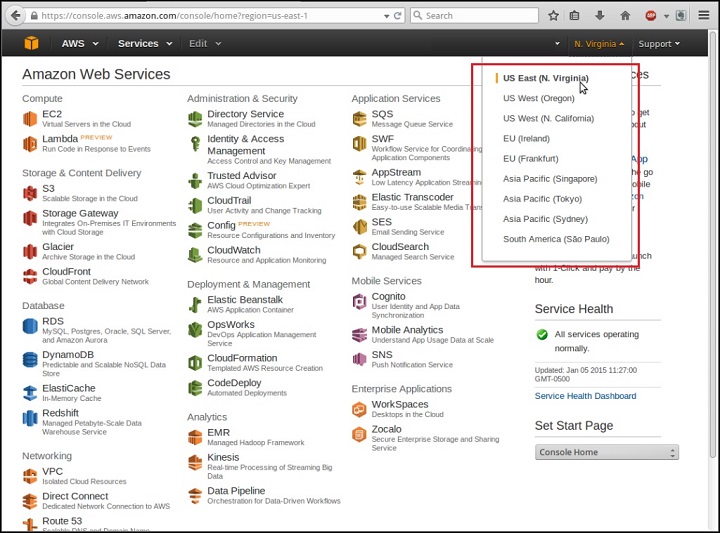Open the Services dropdown menu
This screenshot has height=533, width=720.
pyautogui.click(x=145, y=44)
